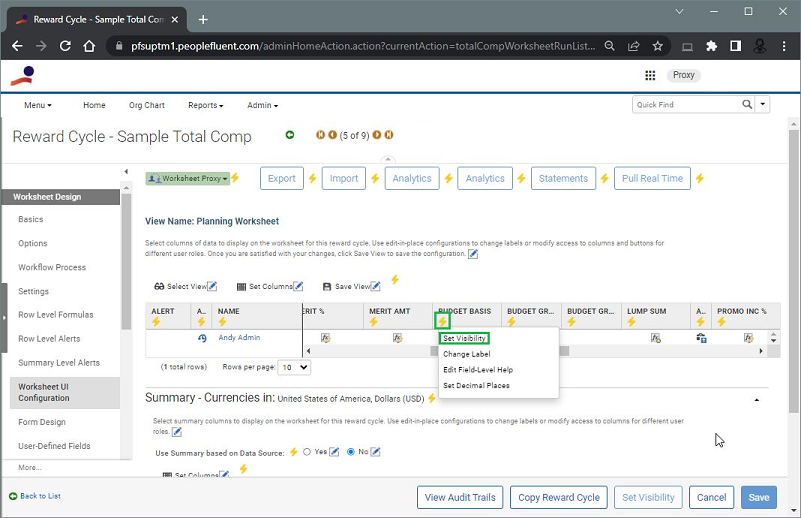This screenshot has width=801, height=518.
Task: Open Org Chart in navigation bar
Action: [x=147, y=105]
